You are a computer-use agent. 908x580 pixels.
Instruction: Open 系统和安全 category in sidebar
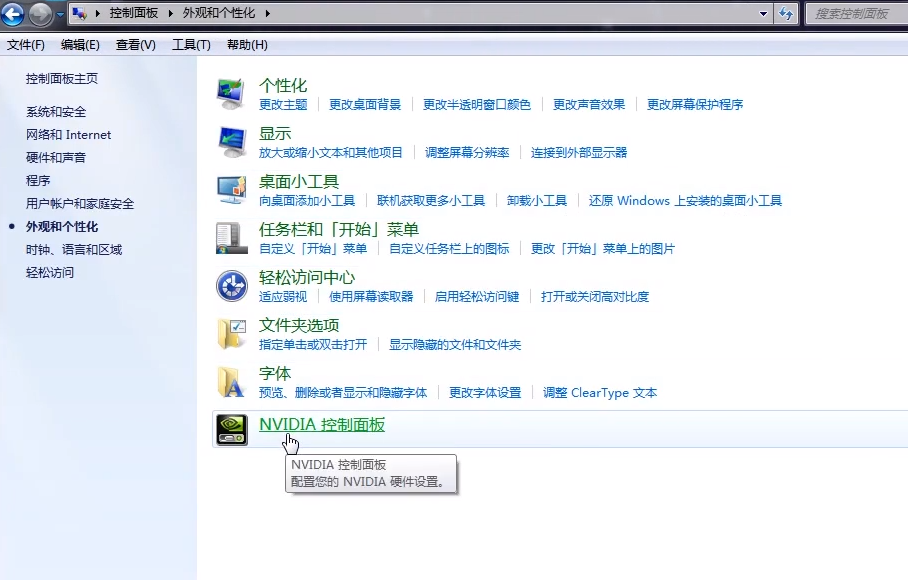pos(56,112)
